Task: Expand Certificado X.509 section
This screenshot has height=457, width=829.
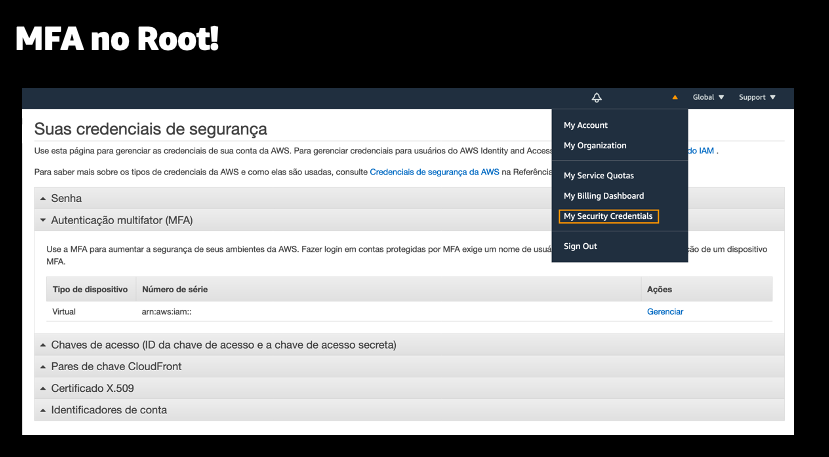Action: tap(409, 388)
